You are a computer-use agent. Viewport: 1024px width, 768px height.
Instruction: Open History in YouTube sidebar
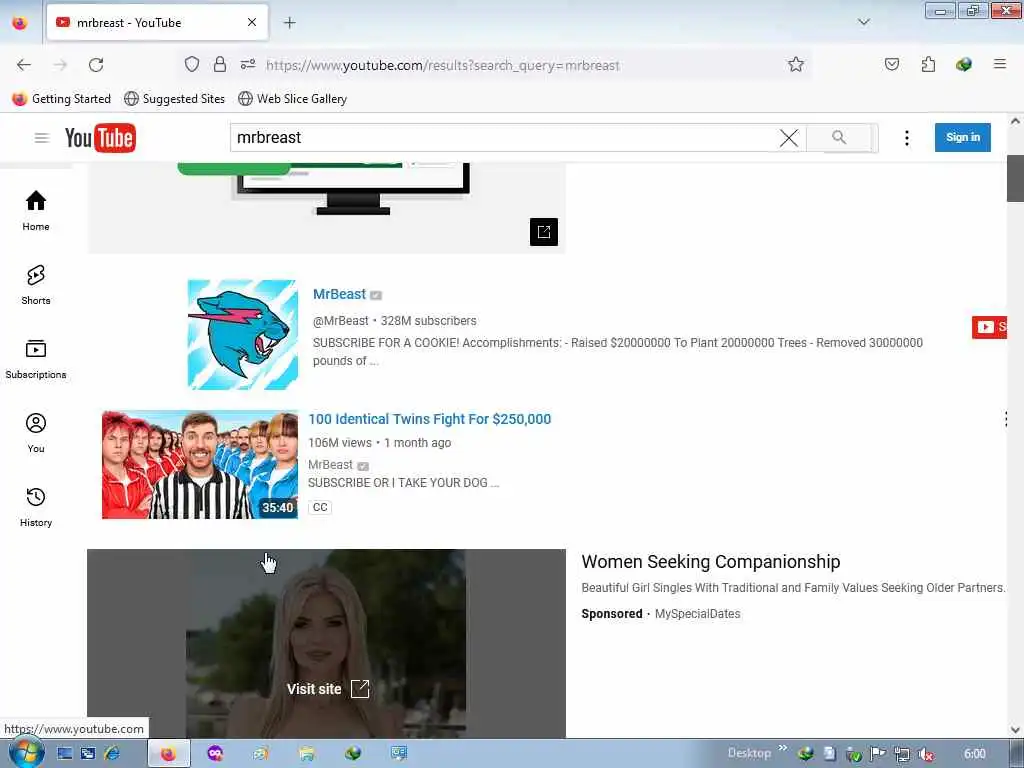click(x=36, y=507)
